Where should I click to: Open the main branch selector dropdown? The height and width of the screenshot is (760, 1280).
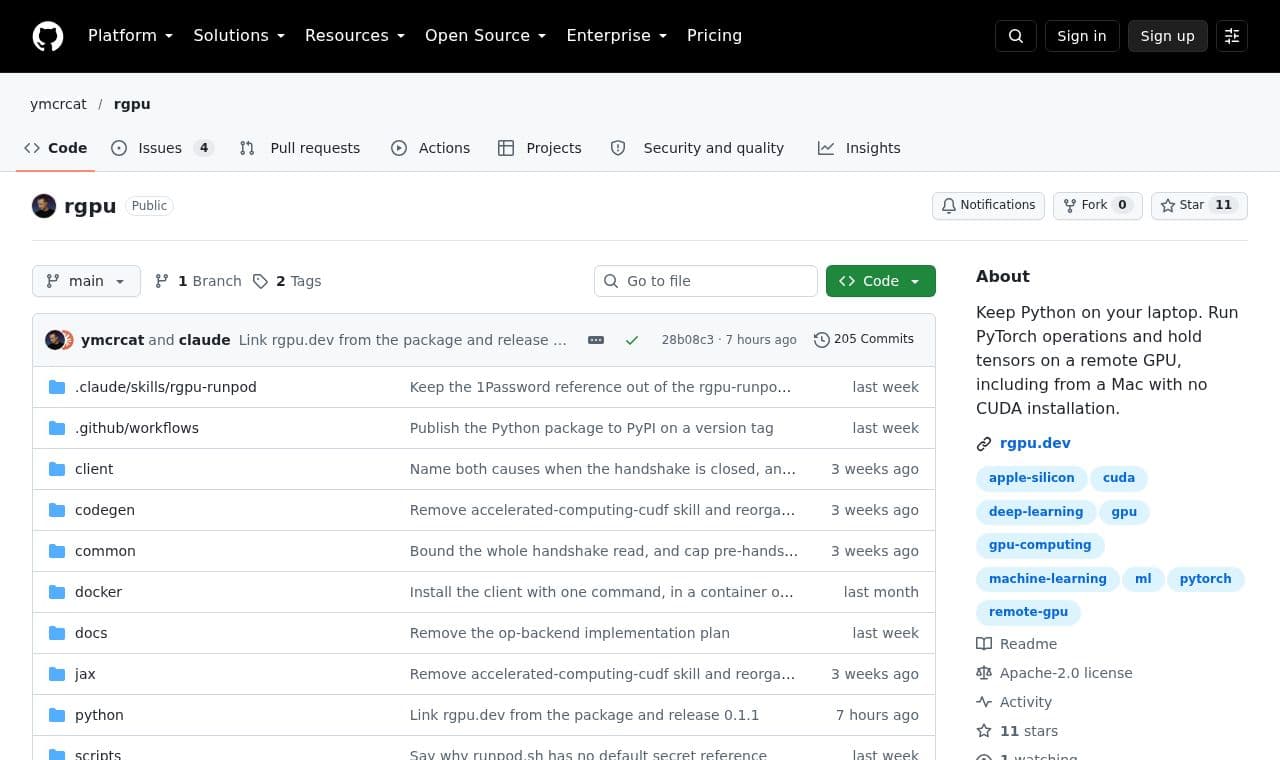(86, 281)
